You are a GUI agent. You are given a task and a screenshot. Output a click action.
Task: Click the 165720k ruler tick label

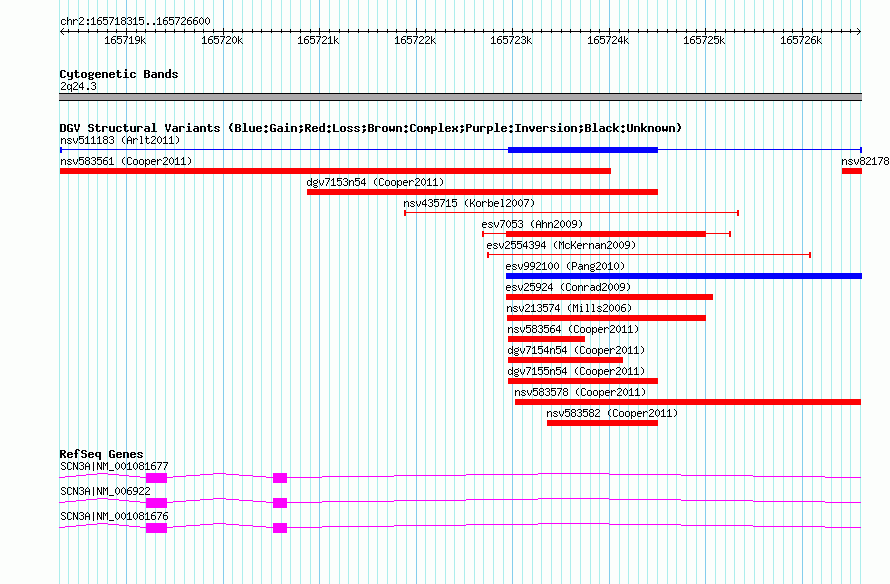[222, 40]
